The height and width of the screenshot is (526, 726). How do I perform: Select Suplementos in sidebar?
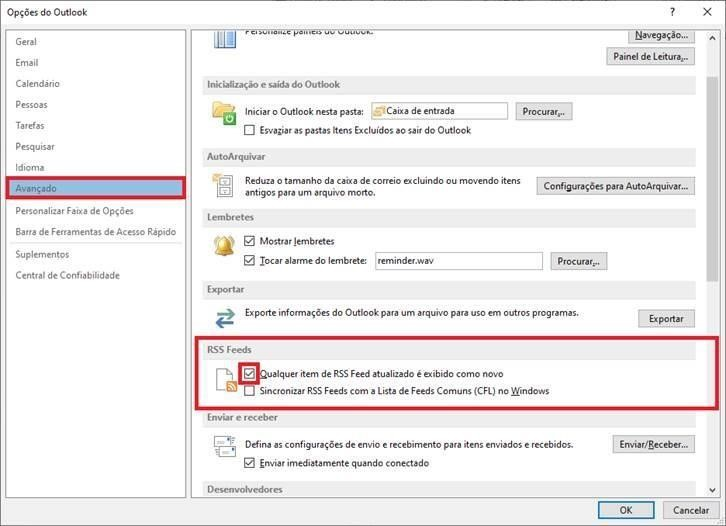[x=96, y=254]
